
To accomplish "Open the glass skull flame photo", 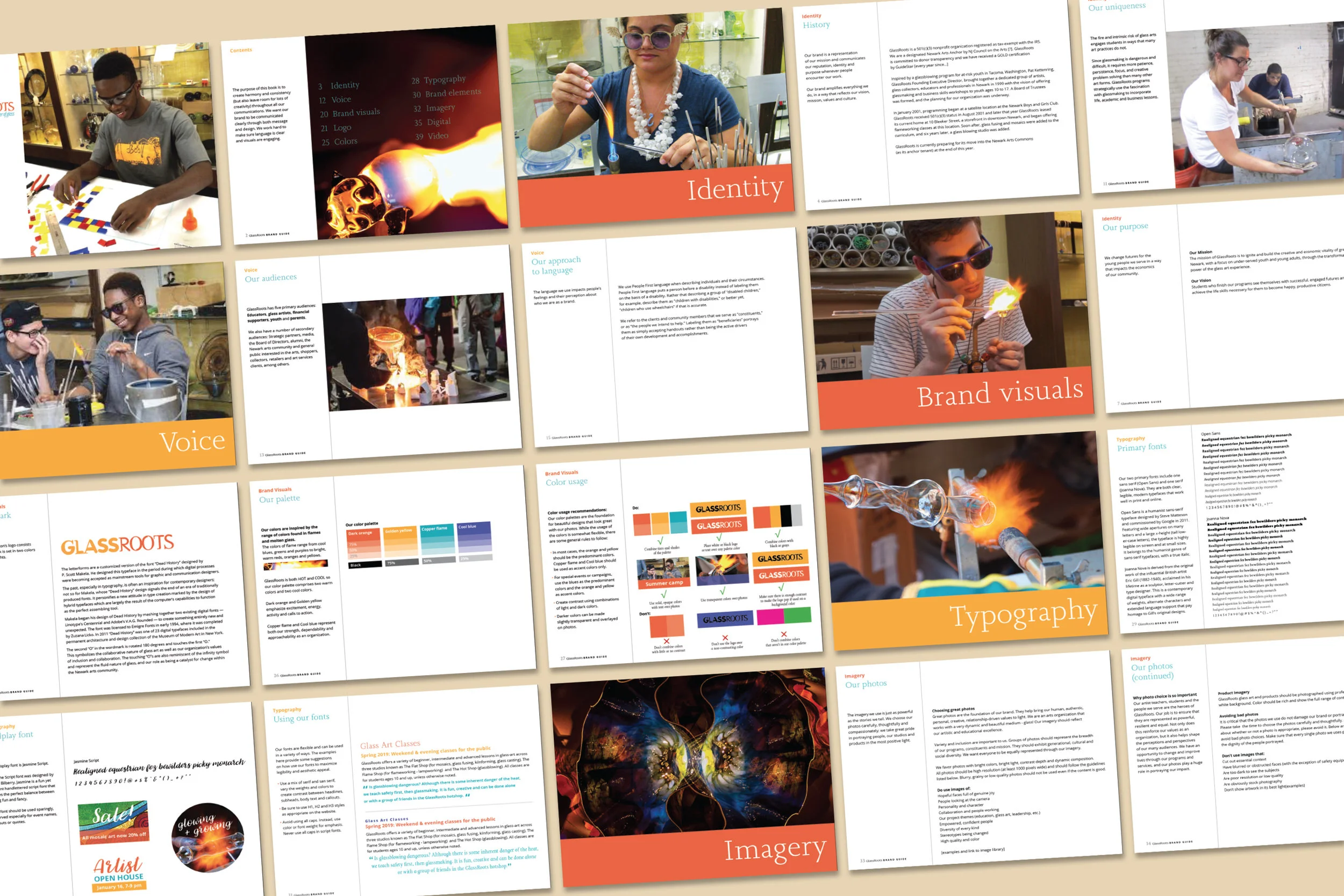I will pyautogui.click(x=406, y=132).
